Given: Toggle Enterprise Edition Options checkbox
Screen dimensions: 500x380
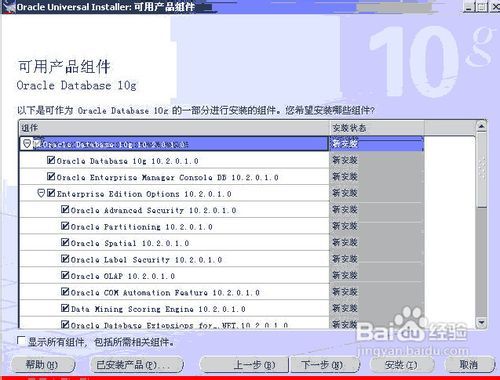Looking at the screenshot, I should [x=51, y=193].
